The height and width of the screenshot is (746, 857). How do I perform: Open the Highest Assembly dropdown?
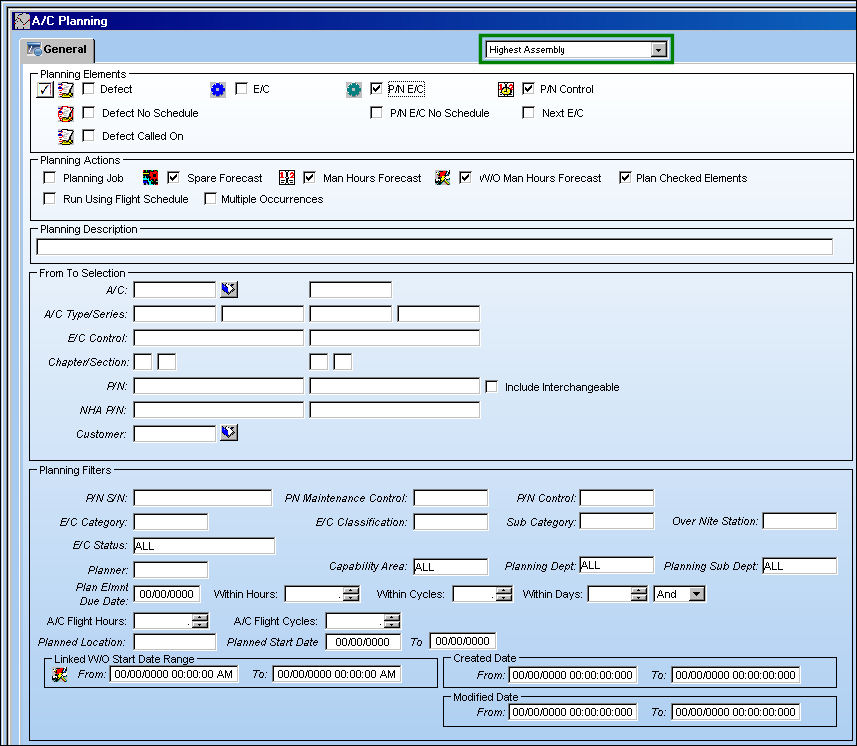(x=659, y=50)
